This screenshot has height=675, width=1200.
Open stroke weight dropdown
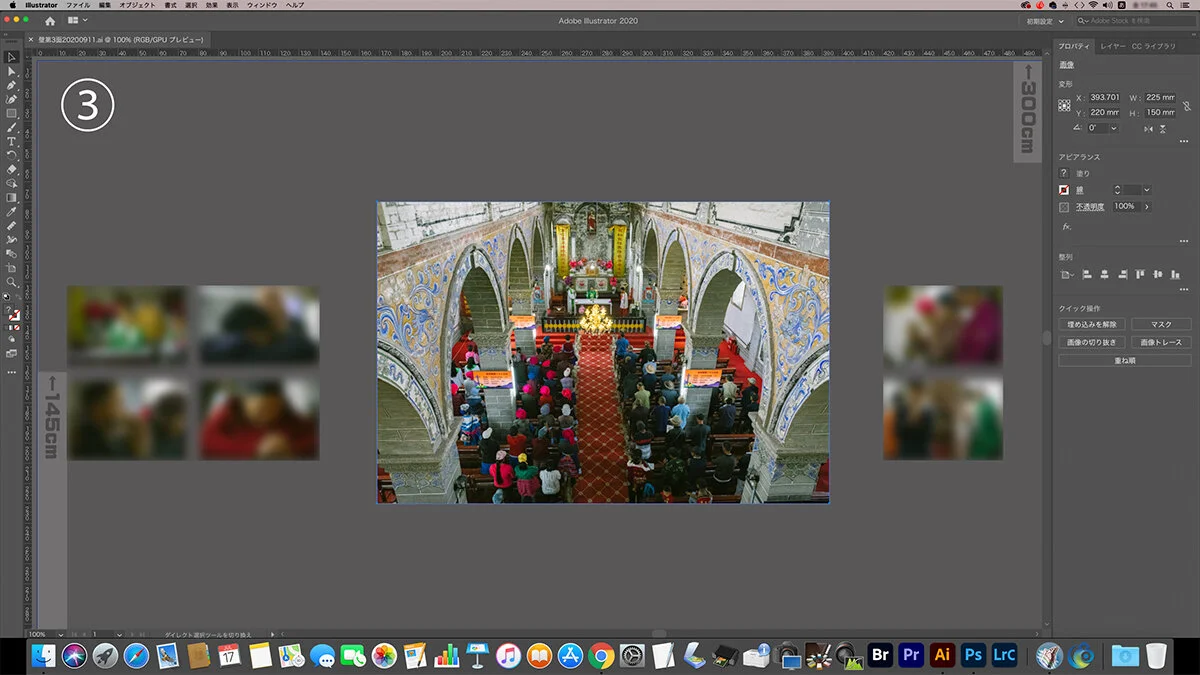1147,190
